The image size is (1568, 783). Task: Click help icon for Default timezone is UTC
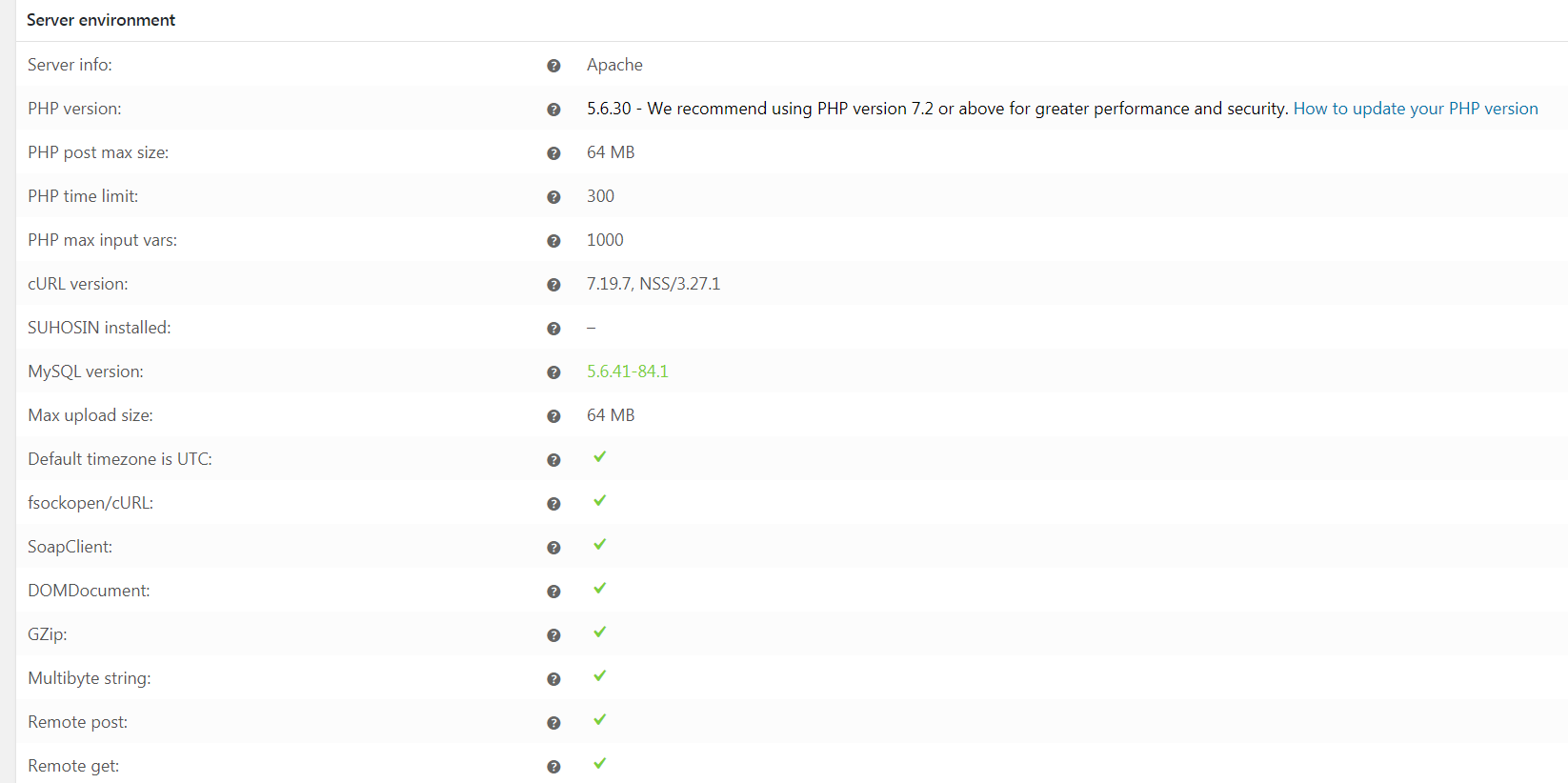tap(553, 460)
